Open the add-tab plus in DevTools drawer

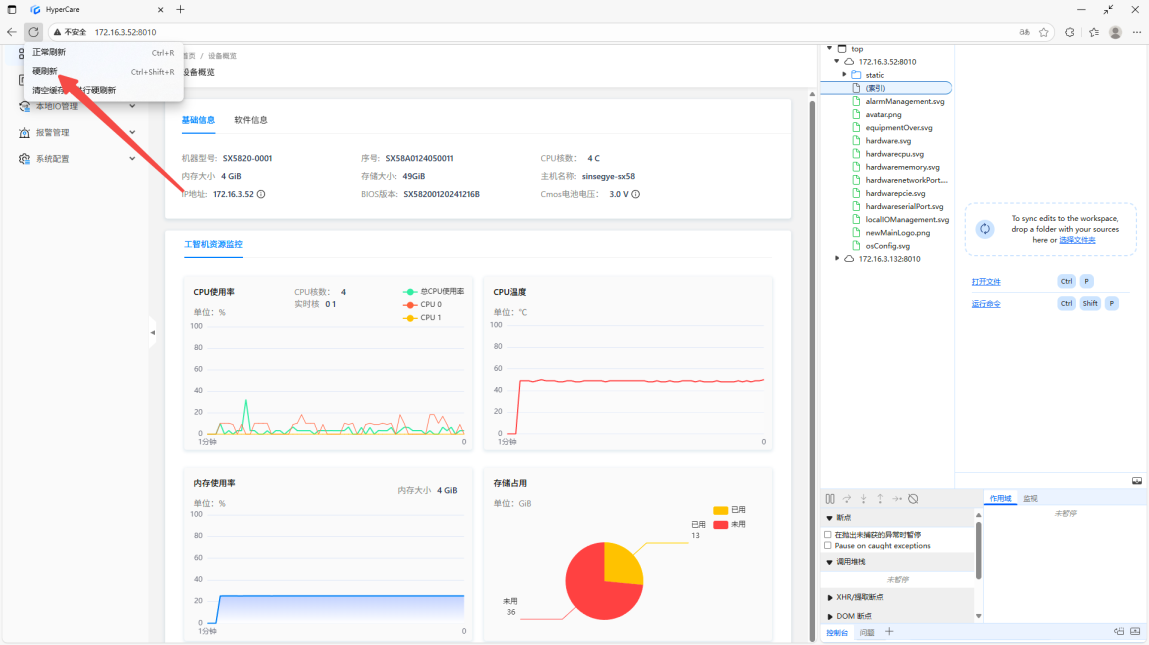click(889, 632)
